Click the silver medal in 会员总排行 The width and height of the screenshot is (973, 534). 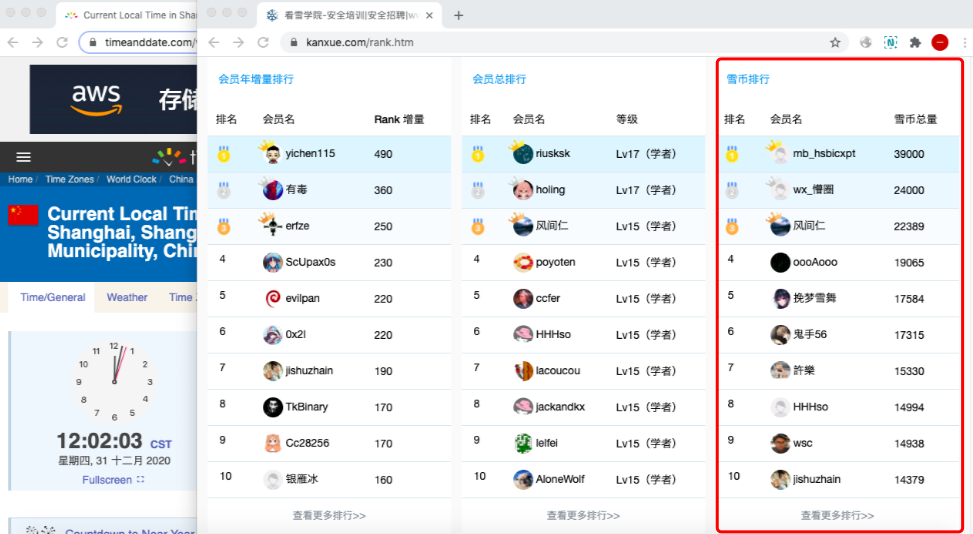477,189
